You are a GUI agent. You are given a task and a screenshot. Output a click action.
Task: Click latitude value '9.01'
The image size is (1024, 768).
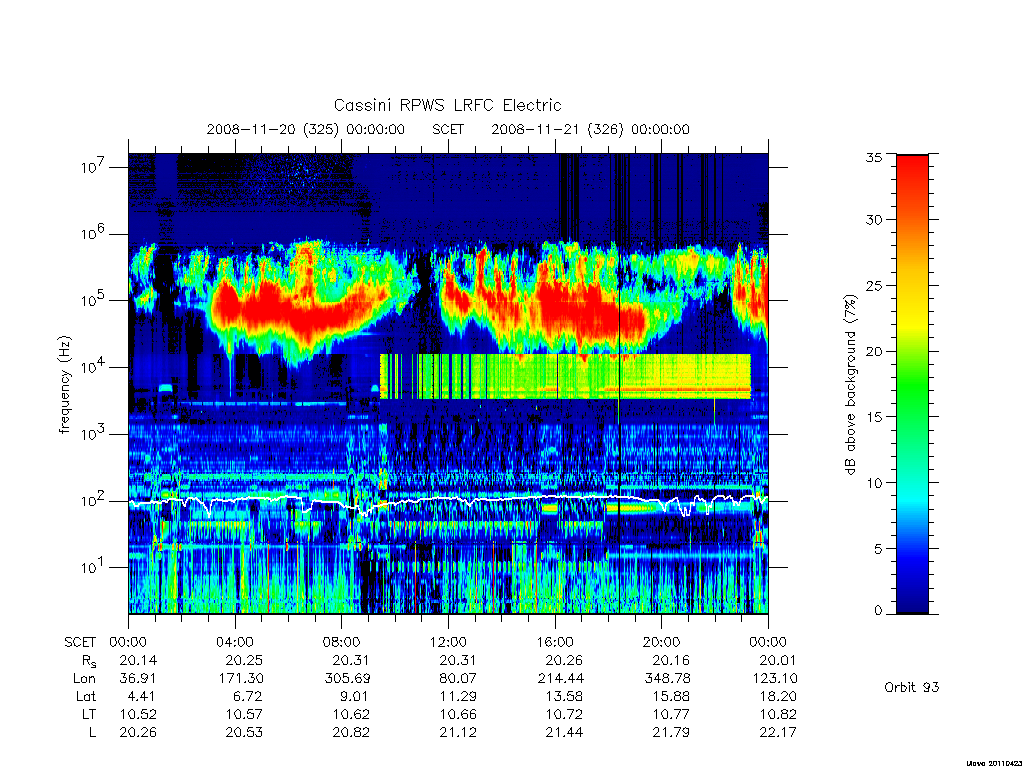(355, 697)
